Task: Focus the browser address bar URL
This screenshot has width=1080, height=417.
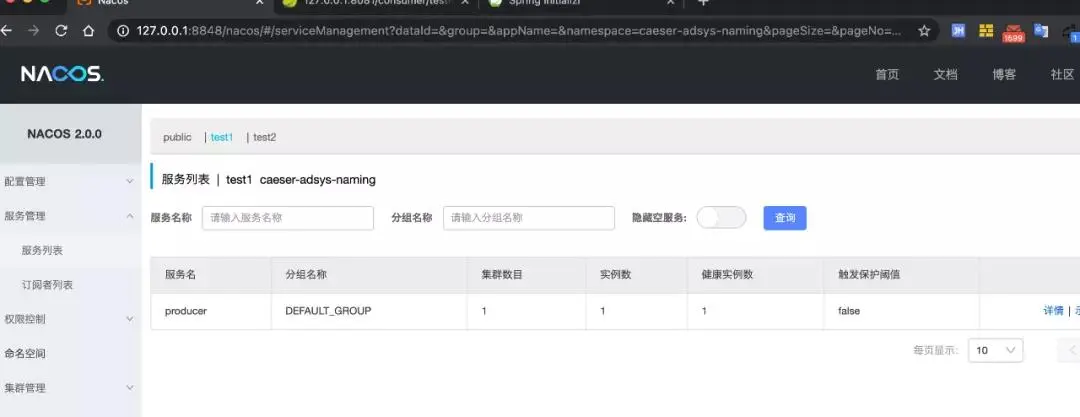Action: point(518,31)
